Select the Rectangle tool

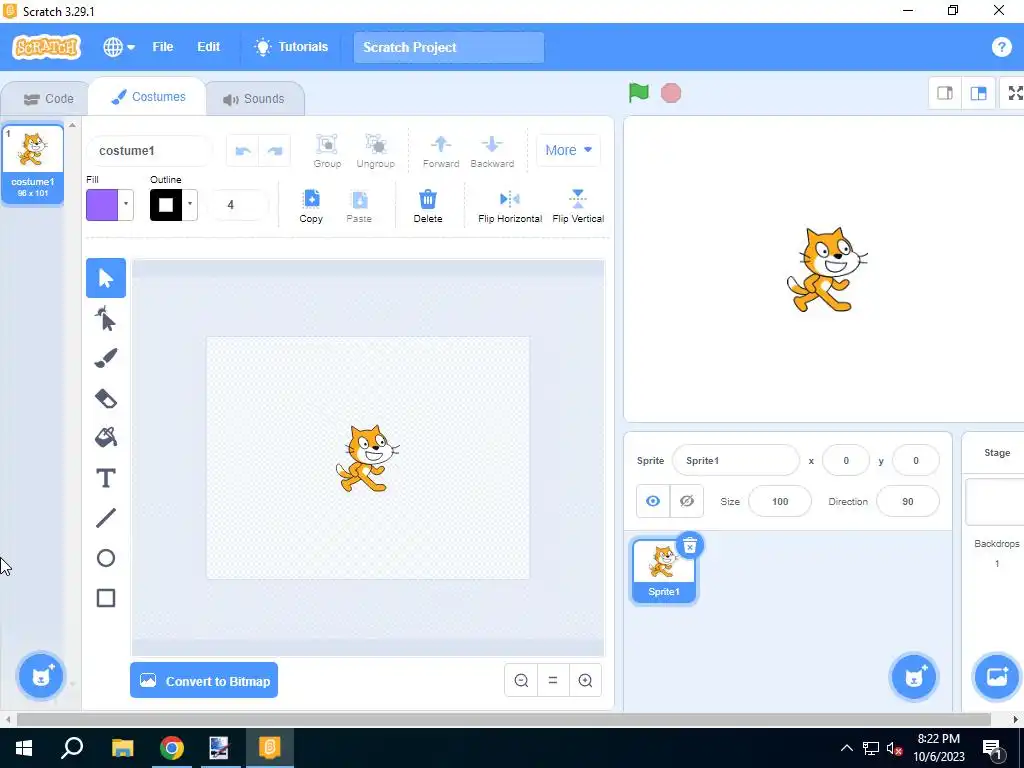[x=106, y=598]
